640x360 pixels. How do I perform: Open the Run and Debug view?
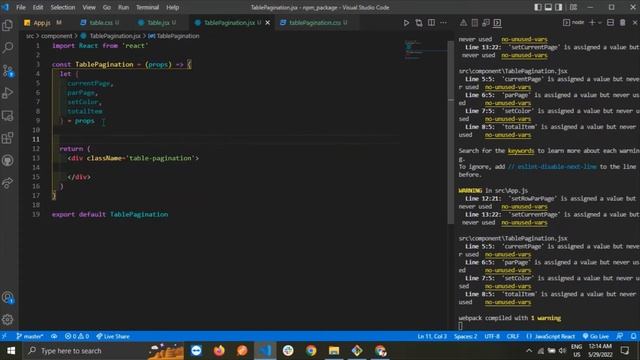8,93
